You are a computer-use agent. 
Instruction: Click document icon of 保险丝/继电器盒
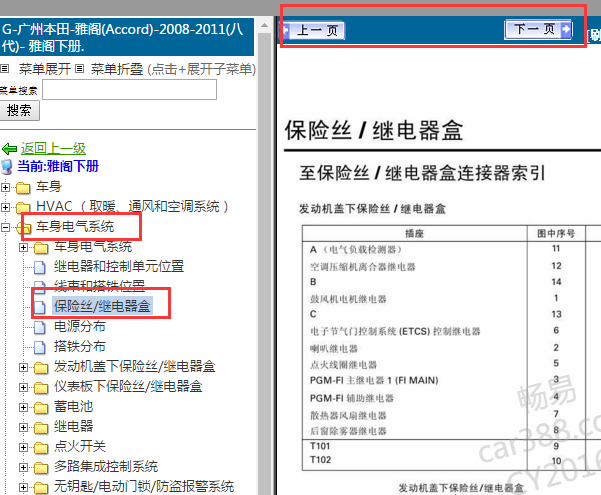pos(40,307)
